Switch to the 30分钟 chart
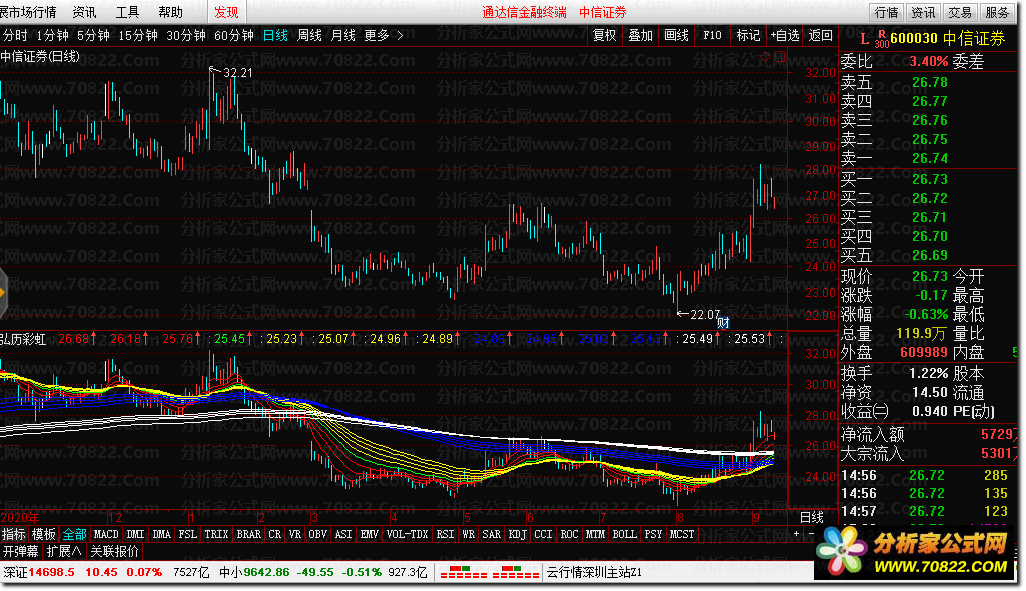Screen dimensions: 1026x591 coord(186,35)
